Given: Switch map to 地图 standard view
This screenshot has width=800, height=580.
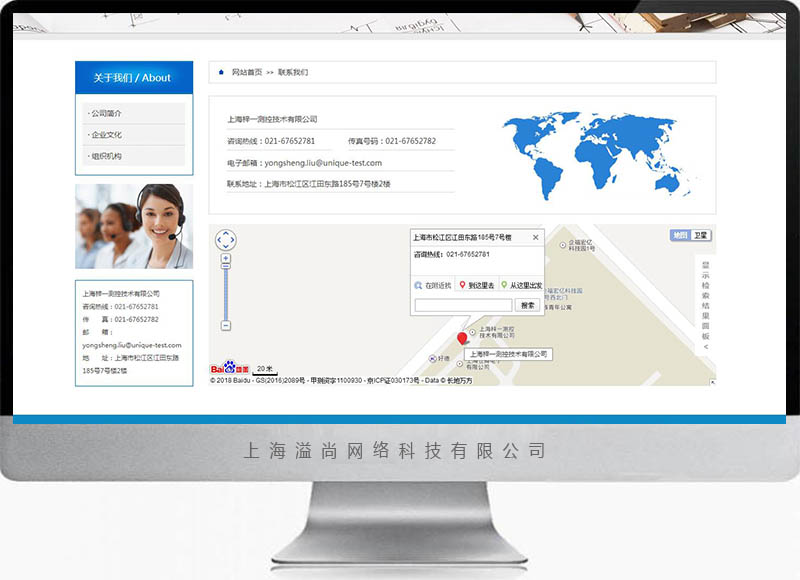Looking at the screenshot, I should pyautogui.click(x=680, y=236).
